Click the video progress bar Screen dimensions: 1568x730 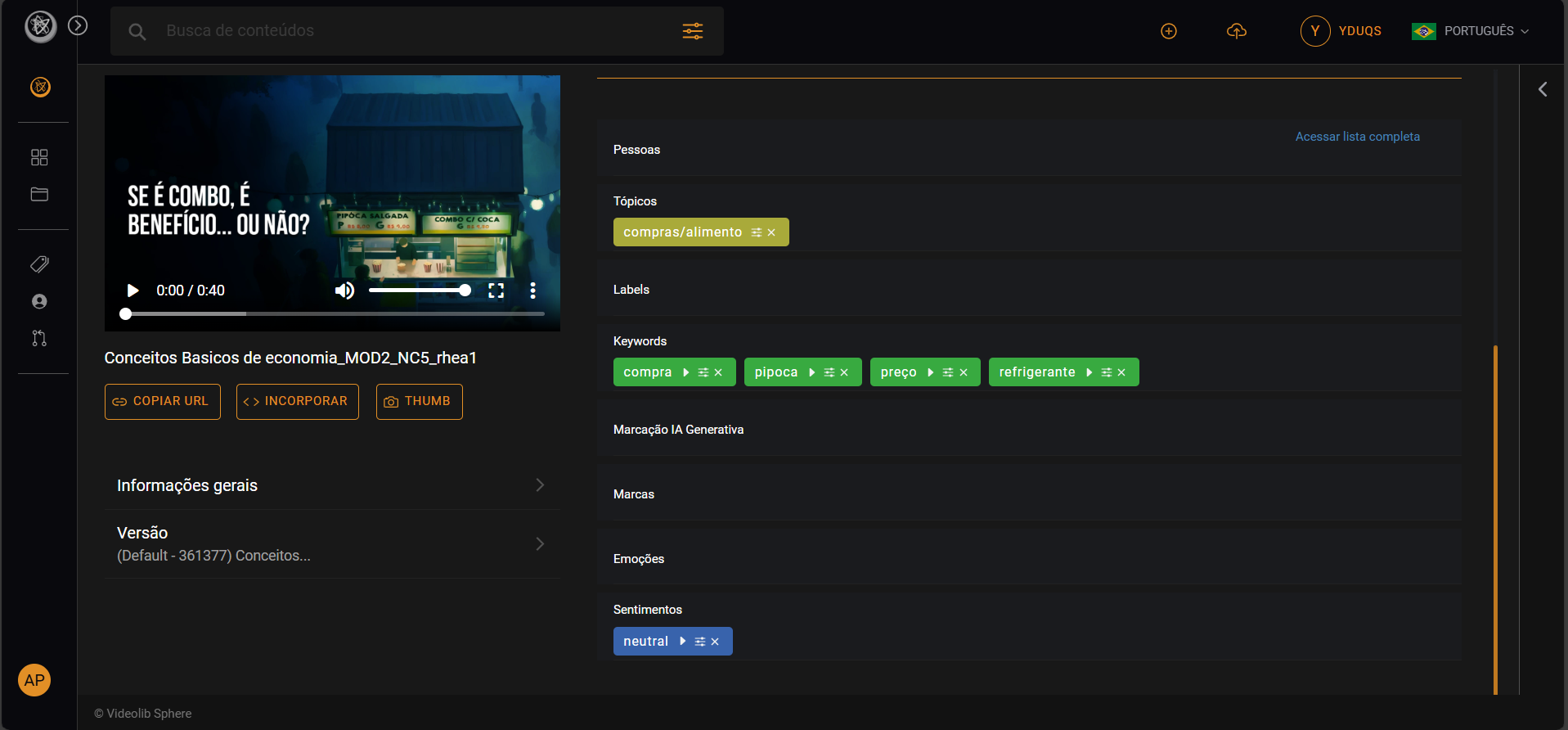click(332, 313)
